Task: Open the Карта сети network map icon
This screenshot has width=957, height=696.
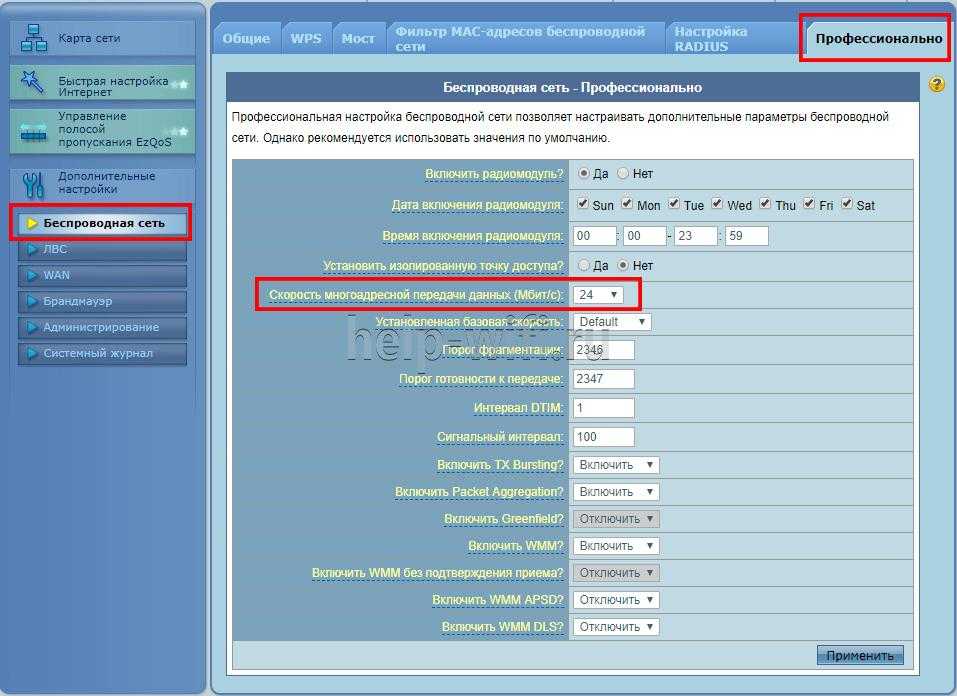Action: [33, 38]
